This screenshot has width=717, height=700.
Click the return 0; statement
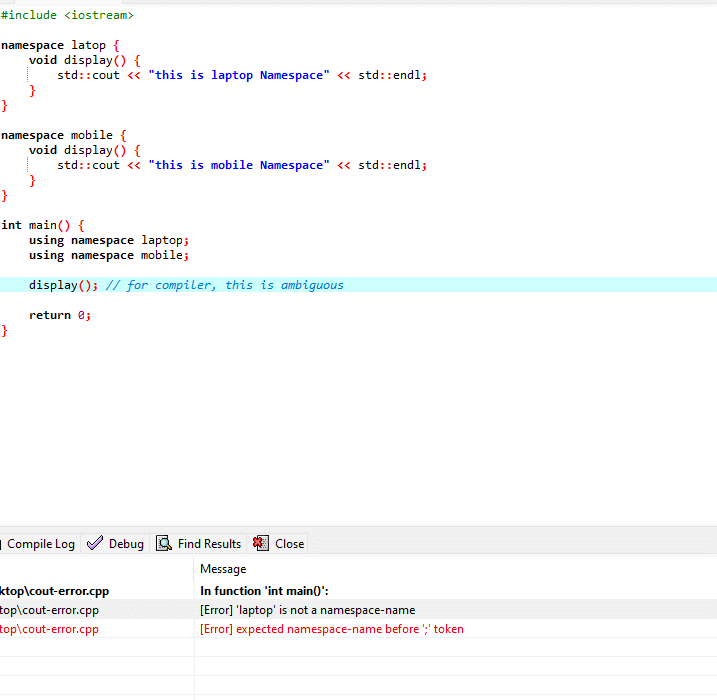pyautogui.click(x=60, y=315)
